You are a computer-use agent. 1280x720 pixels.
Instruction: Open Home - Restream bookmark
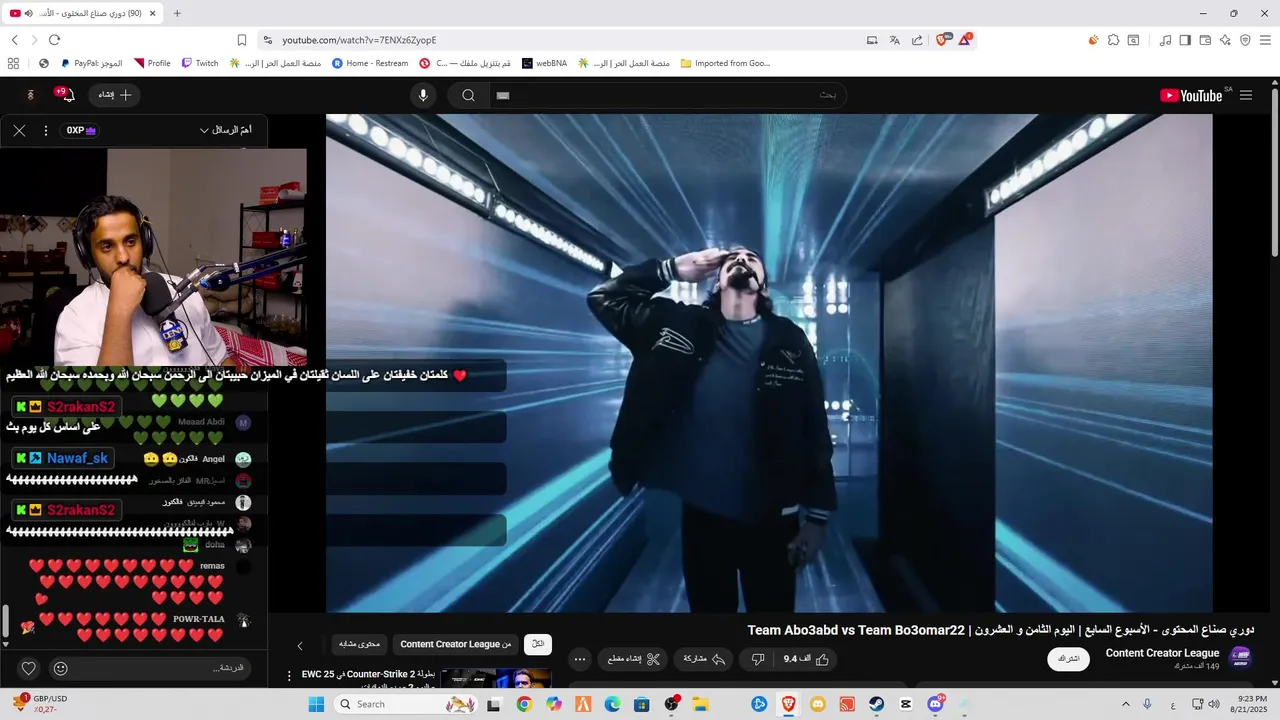pyautogui.click(x=370, y=63)
